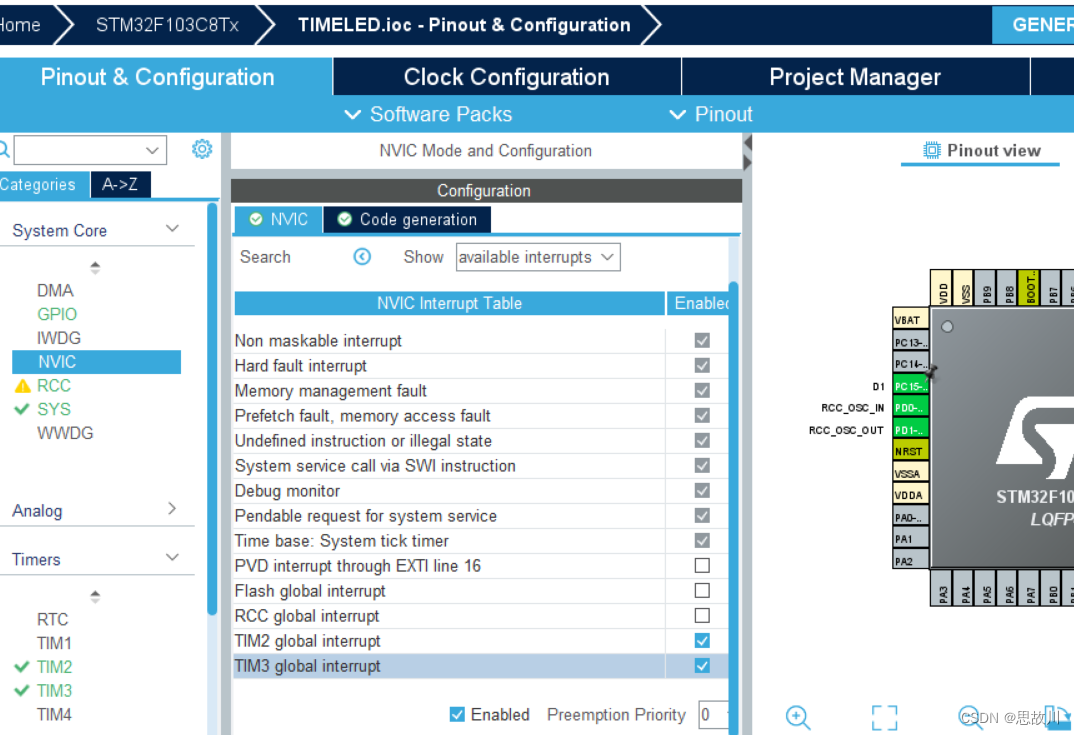The image size is (1074, 735).
Task: Click the yellow warning icon next to RCC
Action: (23, 386)
